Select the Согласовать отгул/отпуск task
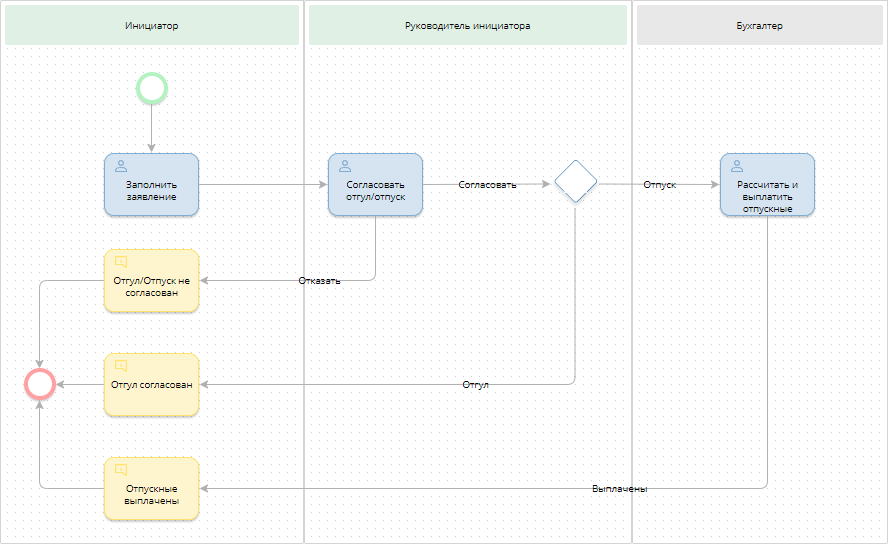Screen dimensions: 888x544 coord(375,191)
